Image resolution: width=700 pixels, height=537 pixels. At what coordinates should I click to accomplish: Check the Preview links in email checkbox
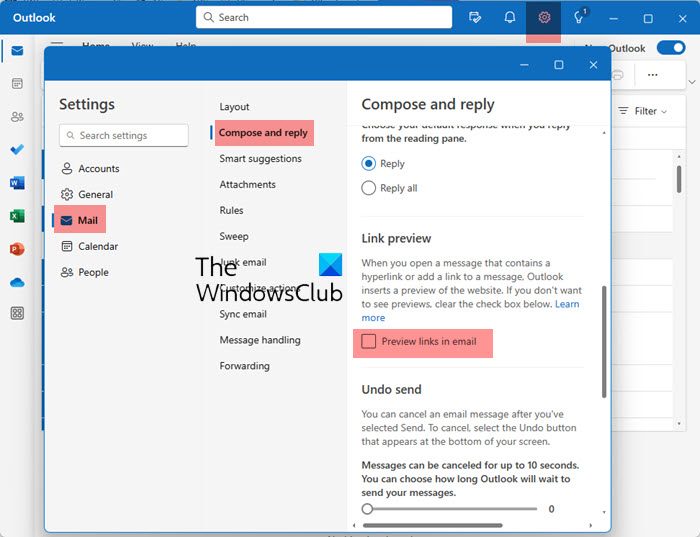(x=369, y=341)
